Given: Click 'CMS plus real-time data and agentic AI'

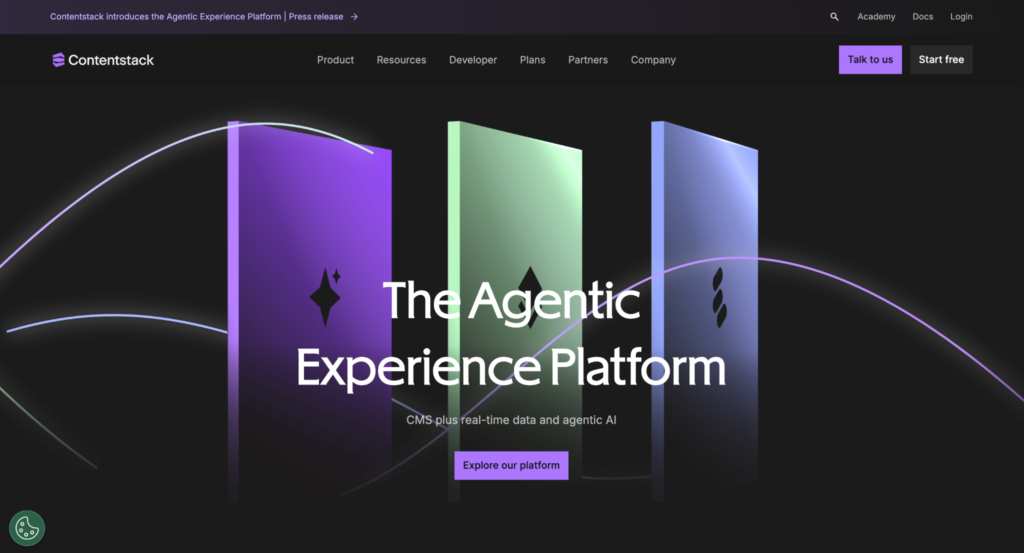Looking at the screenshot, I should 511,420.
